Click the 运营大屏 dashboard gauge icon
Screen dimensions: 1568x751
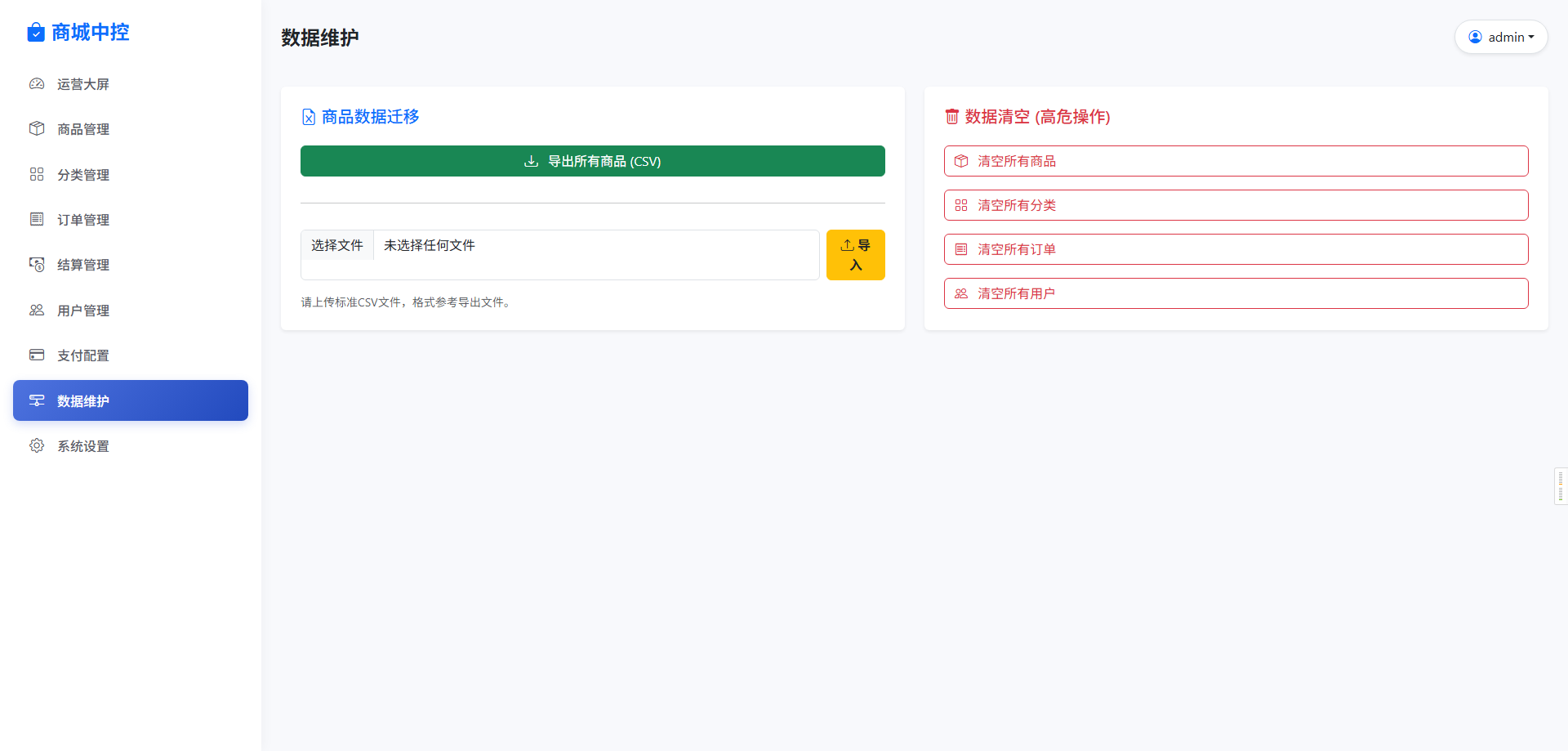(x=37, y=83)
